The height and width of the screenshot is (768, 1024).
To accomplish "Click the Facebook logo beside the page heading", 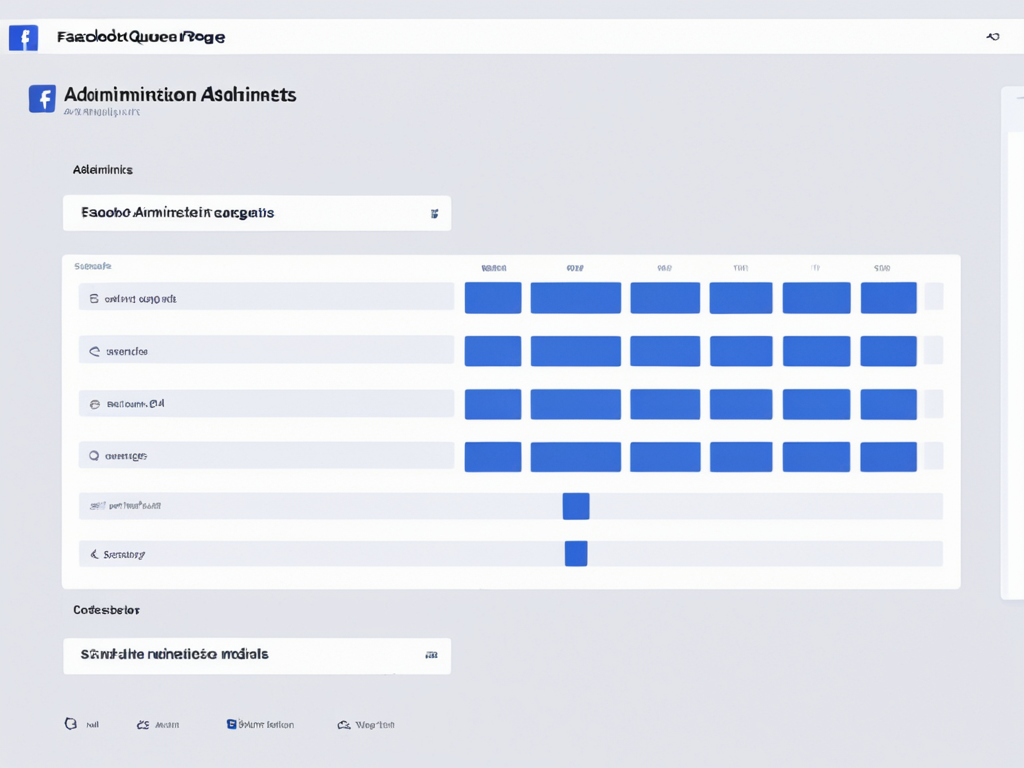I will click(42, 98).
